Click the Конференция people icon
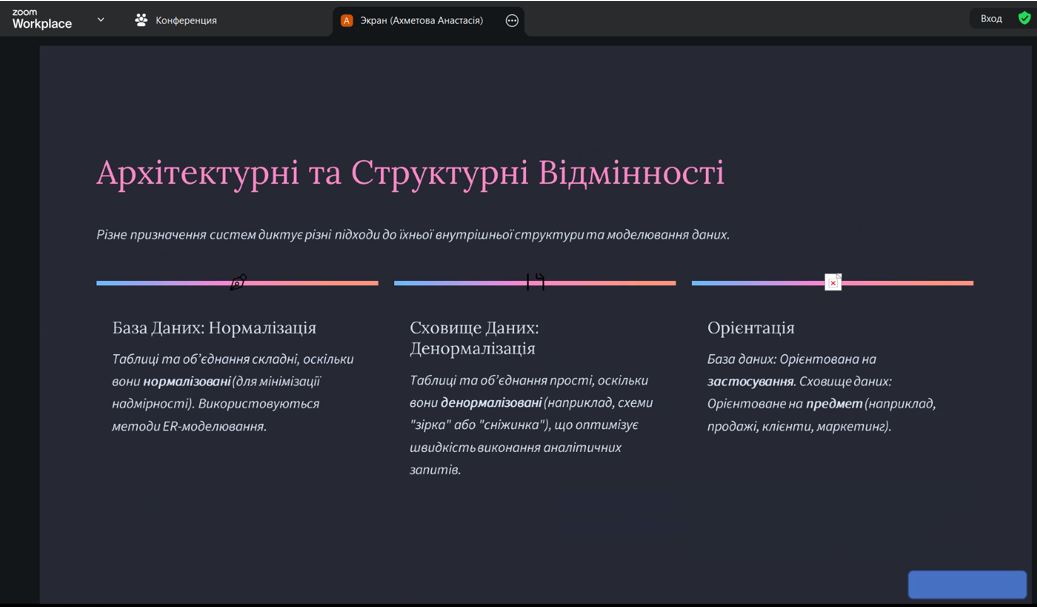1037x607 pixels. point(141,20)
